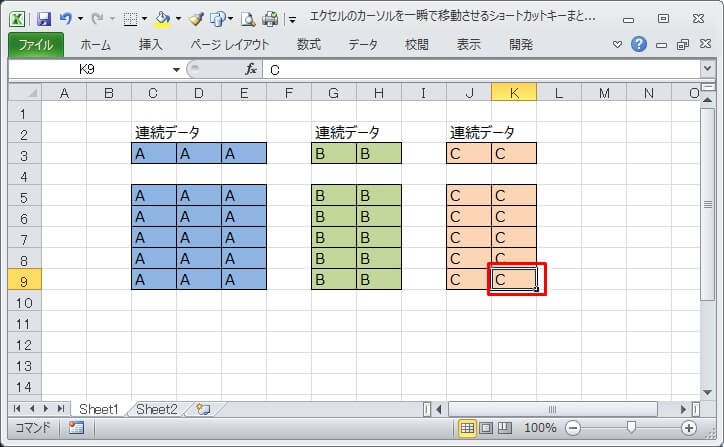
Task: Open the Redo history dropdown arrow
Action: pos(112,19)
